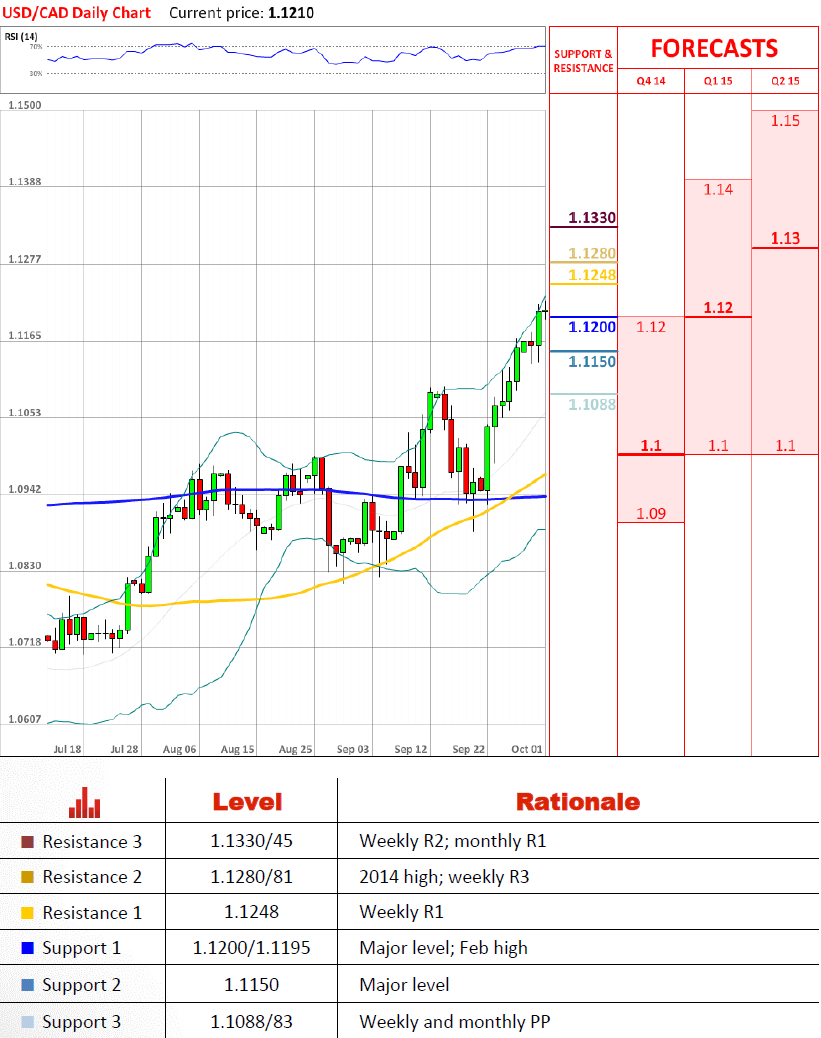821x1038 pixels.
Task: Click the Support 3 light blue swatch
Action: click(x=27, y=1021)
